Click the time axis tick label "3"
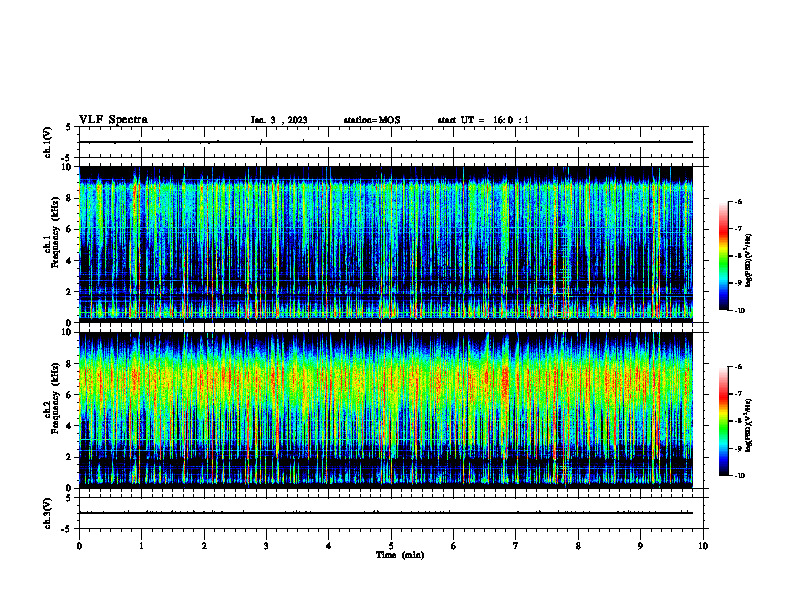Image resolution: width=792 pixels, height=612 pixels. tap(266, 546)
